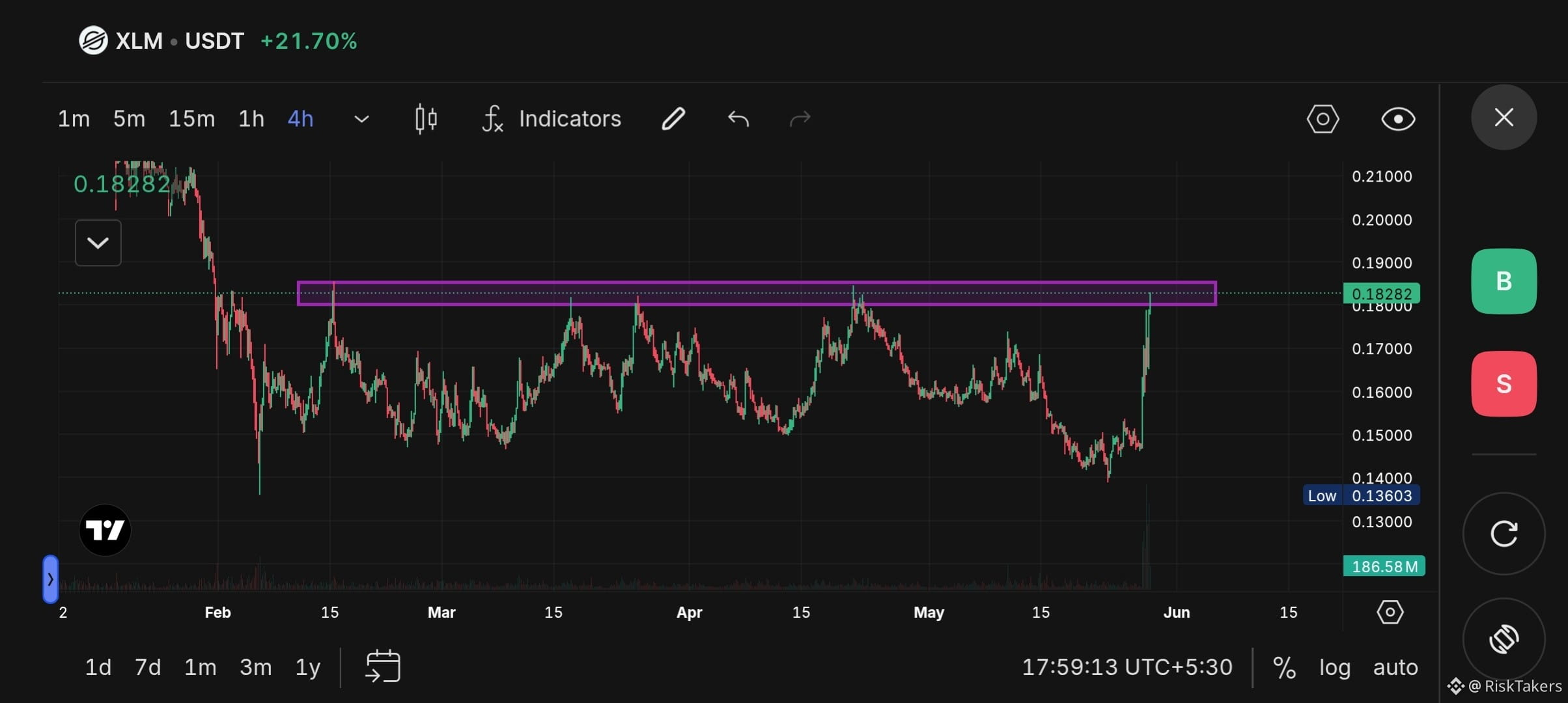Set the date range to 3m
The image size is (1568, 703).
coord(255,667)
